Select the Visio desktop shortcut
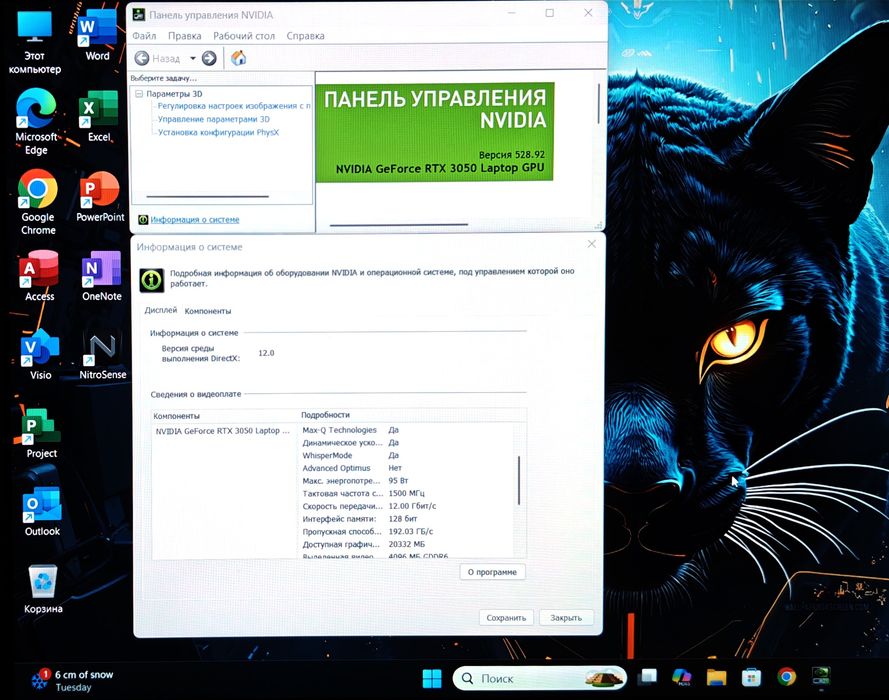 40,354
